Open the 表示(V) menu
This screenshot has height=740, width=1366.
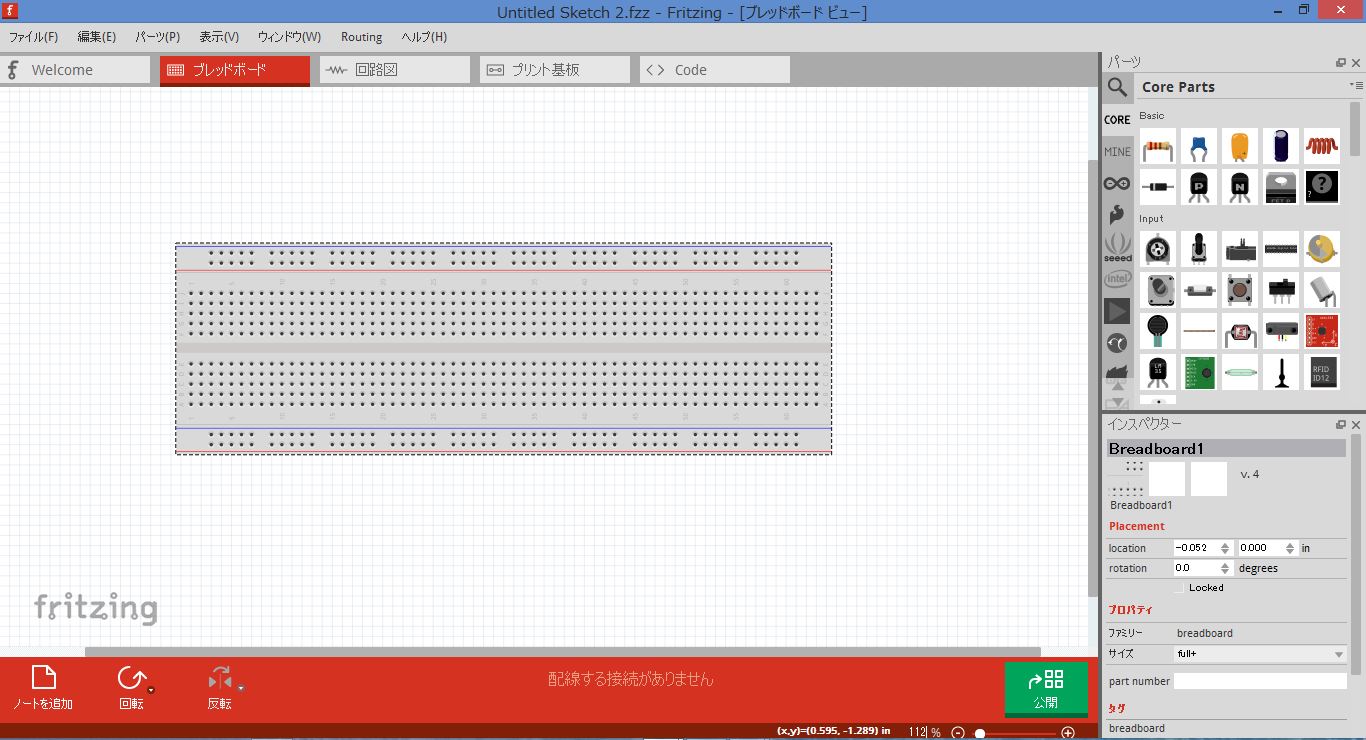[219, 37]
